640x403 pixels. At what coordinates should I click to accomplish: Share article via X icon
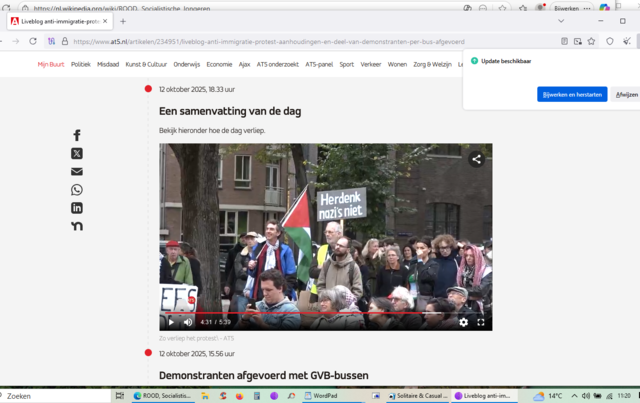click(x=77, y=154)
